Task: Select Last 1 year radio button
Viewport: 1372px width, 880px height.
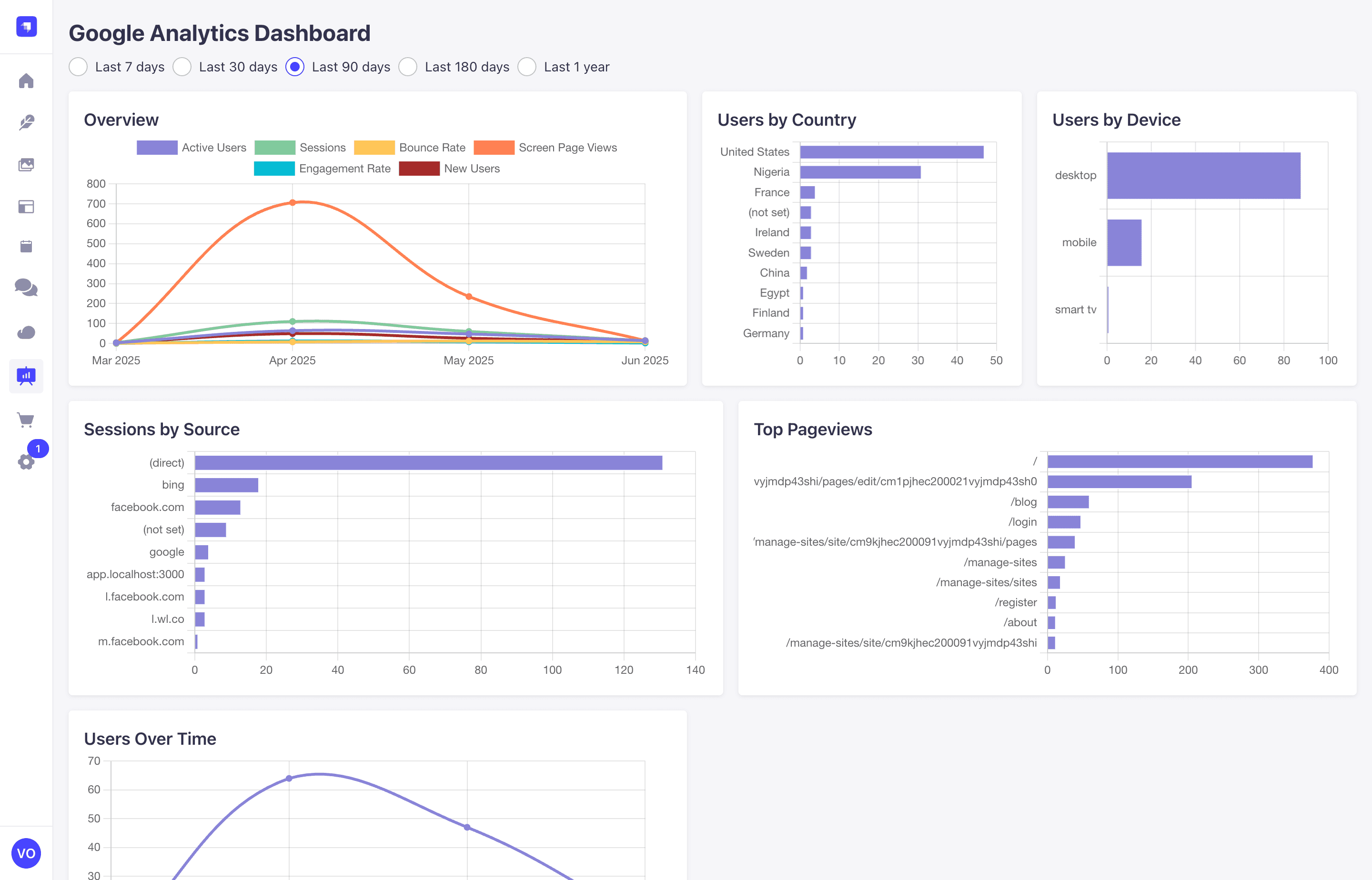Action: point(527,67)
